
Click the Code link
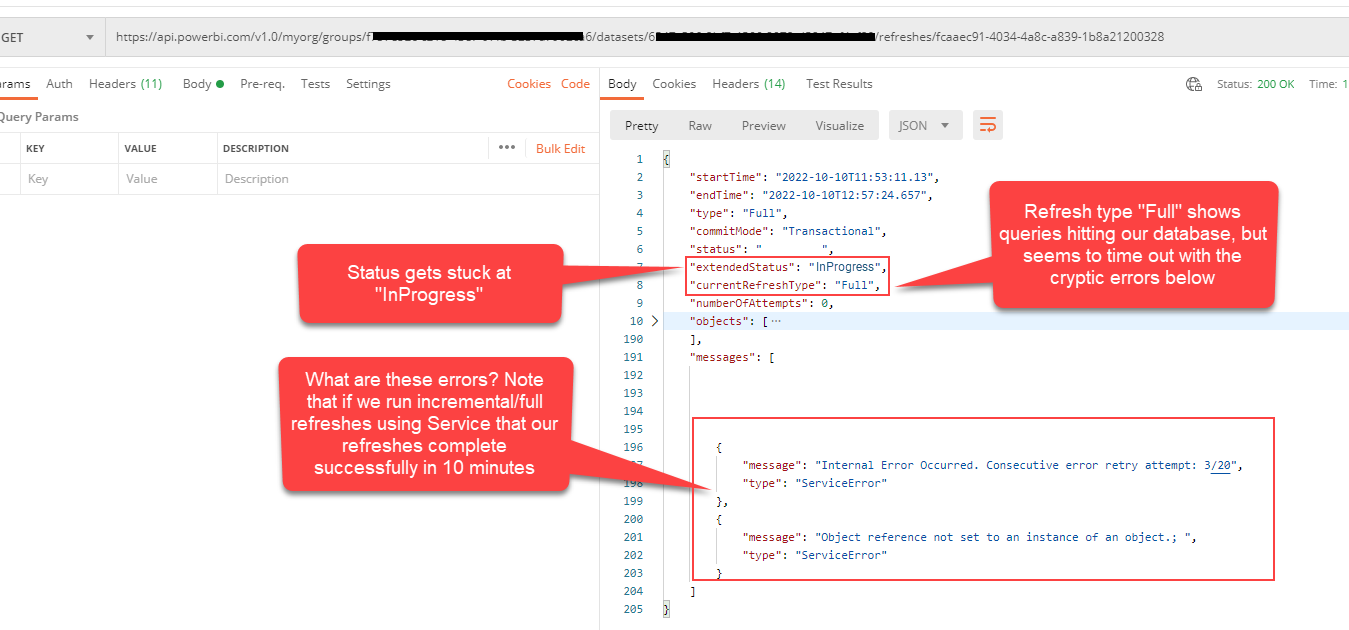click(x=575, y=84)
